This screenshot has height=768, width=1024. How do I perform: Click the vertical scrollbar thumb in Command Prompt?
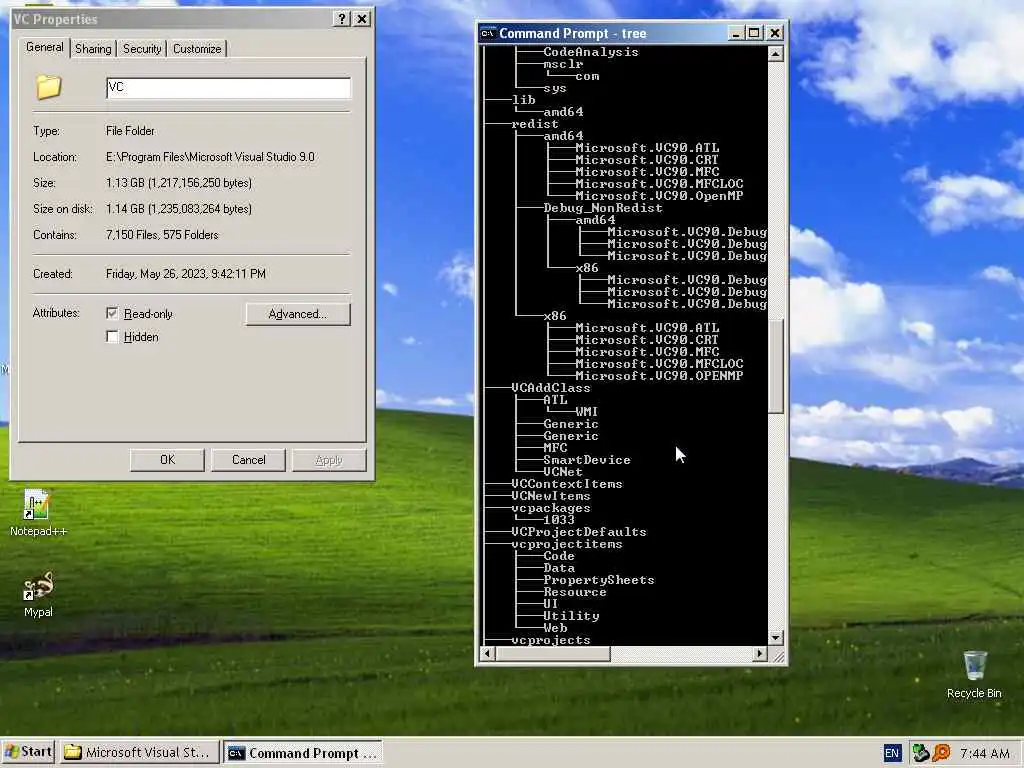775,366
